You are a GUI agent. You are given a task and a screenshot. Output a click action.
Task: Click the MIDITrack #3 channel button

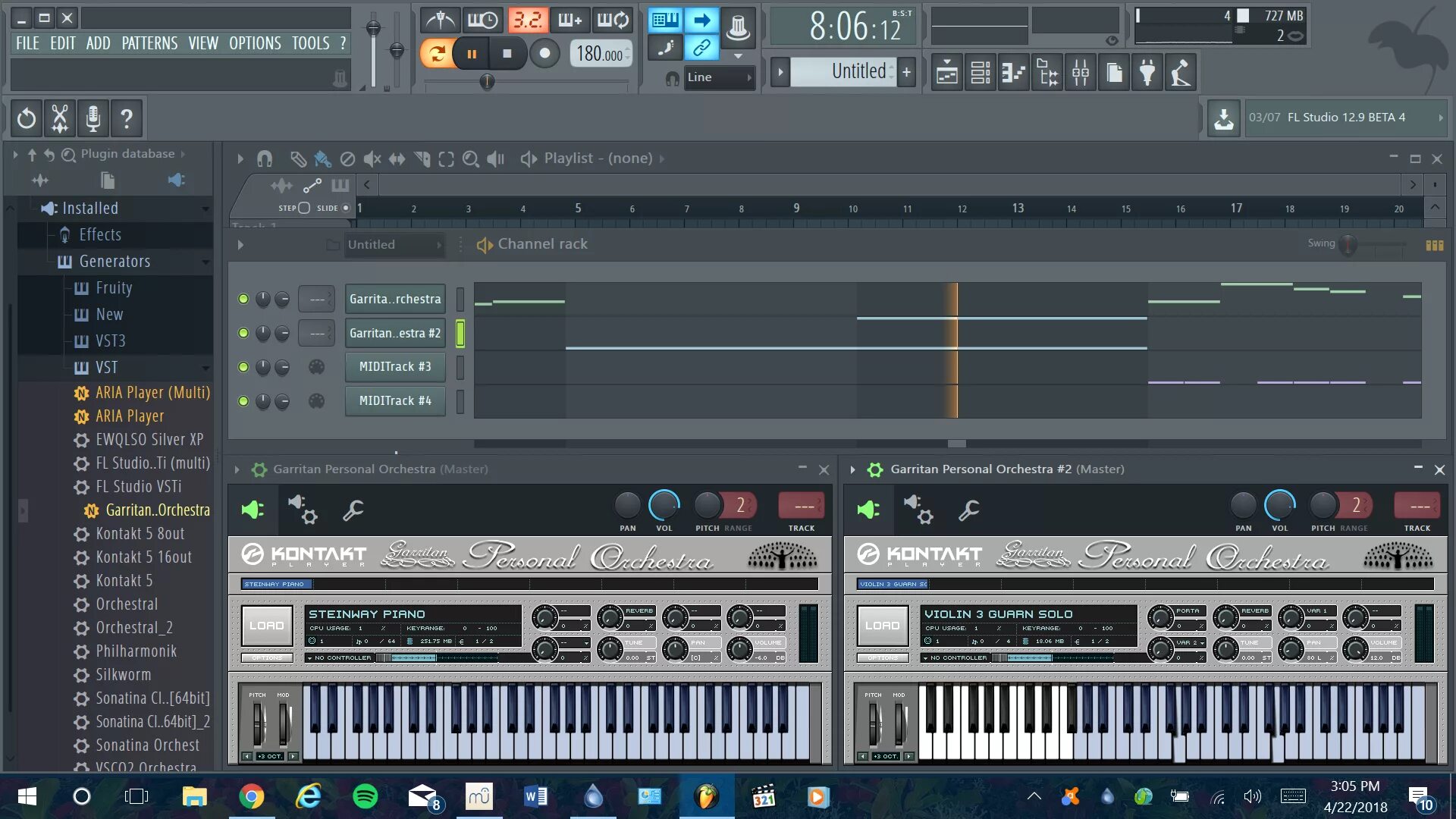(x=395, y=367)
